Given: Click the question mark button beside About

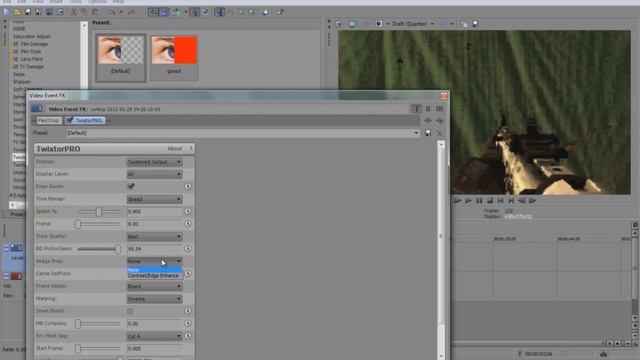Looking at the screenshot, I should (191, 149).
